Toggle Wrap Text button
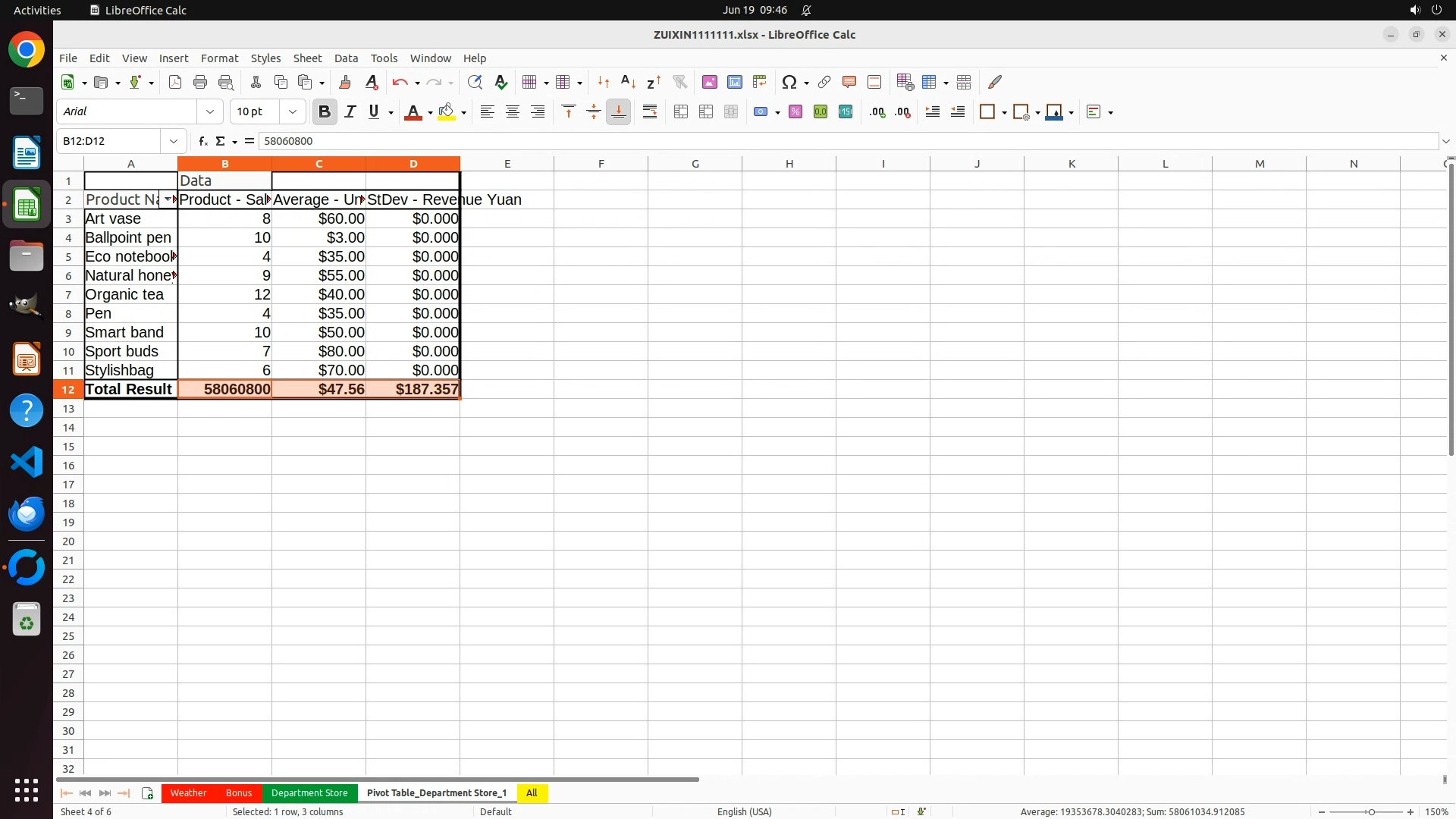 click(650, 112)
